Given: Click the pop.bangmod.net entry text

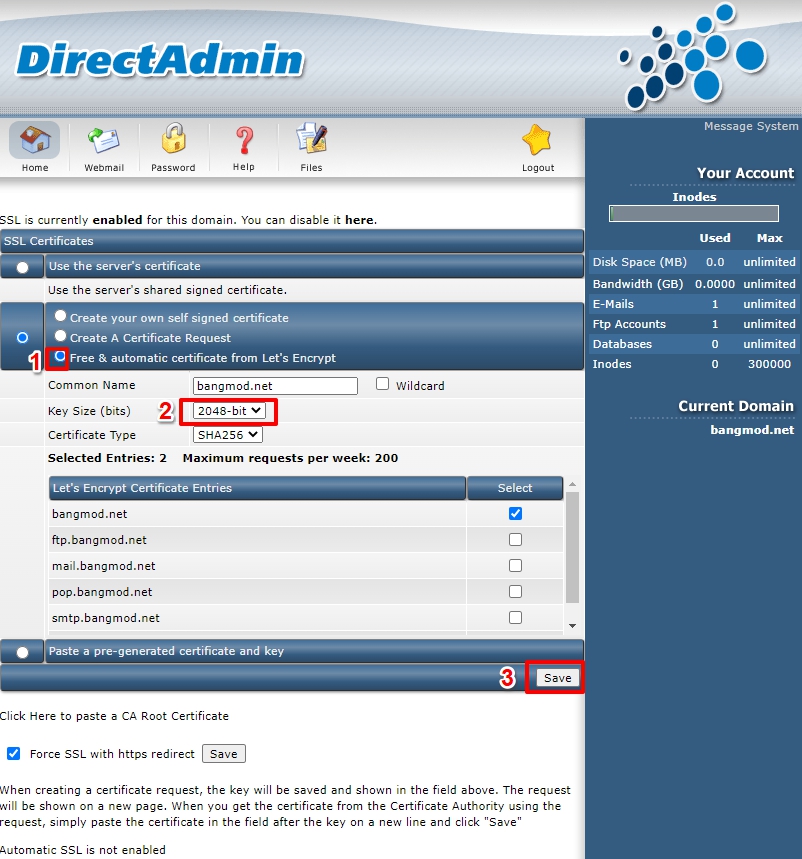Looking at the screenshot, I should (x=102, y=592).
